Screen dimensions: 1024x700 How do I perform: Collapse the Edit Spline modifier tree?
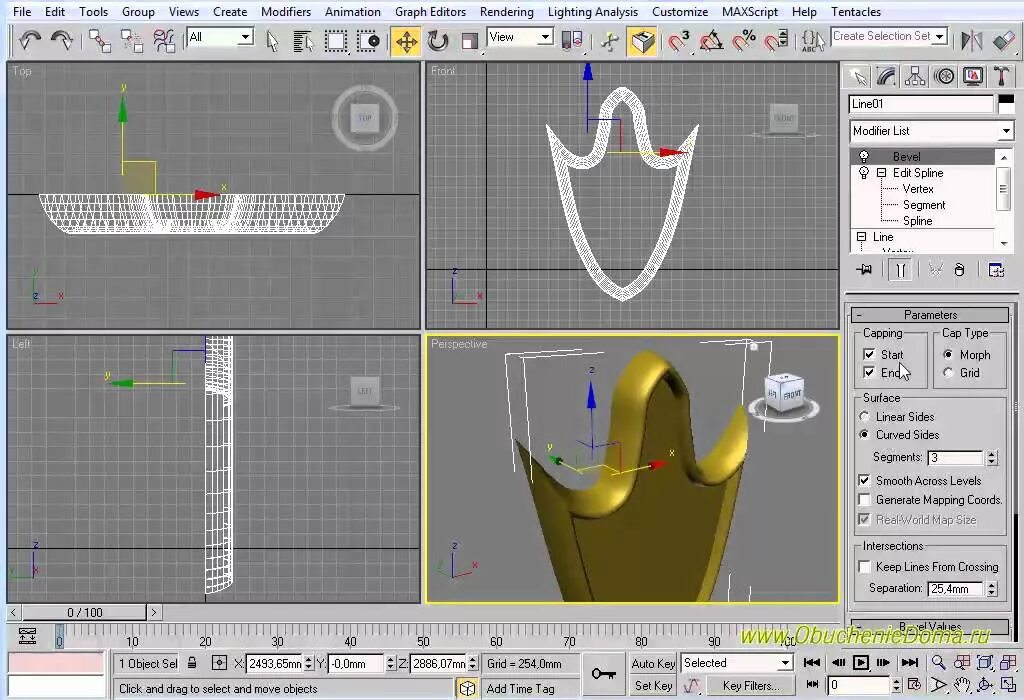(881, 172)
